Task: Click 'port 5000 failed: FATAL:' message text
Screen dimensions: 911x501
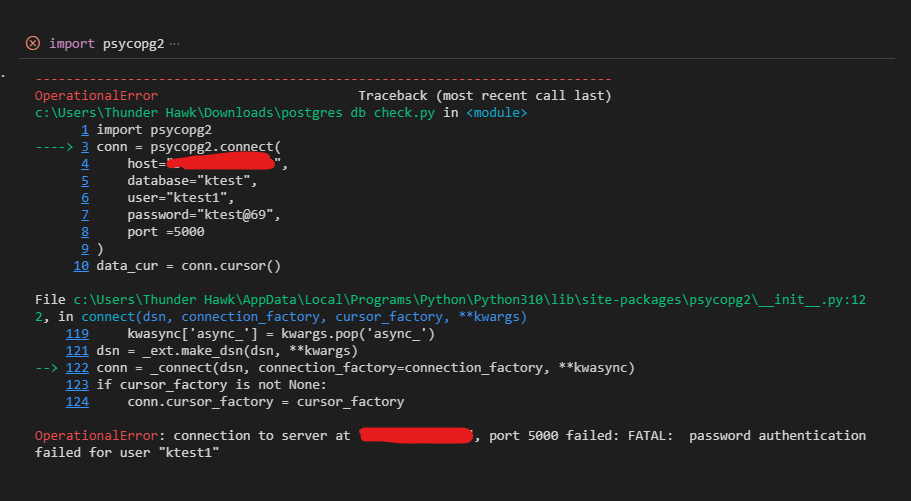Action: [x=581, y=436]
